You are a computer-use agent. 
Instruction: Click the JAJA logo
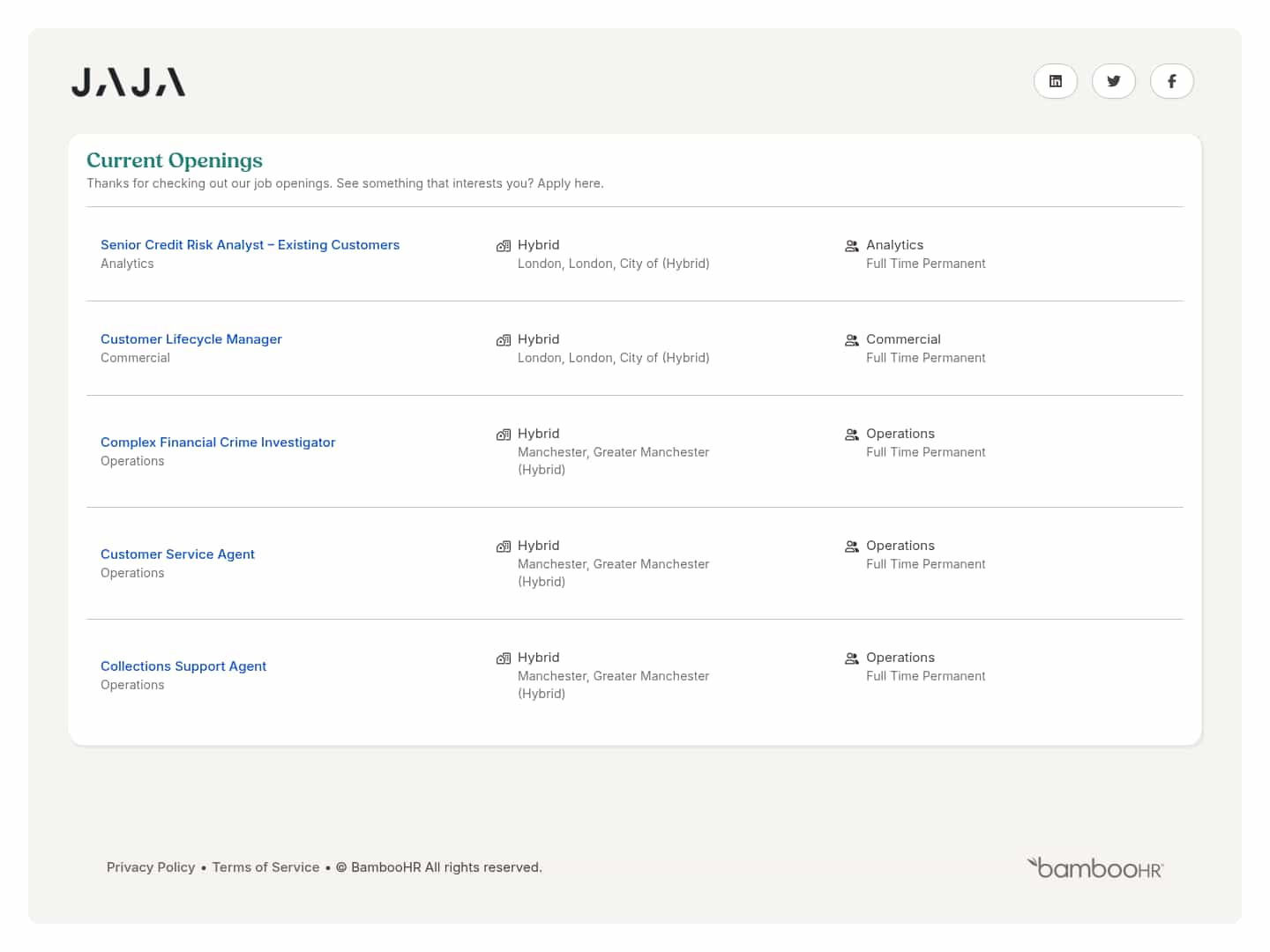129,82
